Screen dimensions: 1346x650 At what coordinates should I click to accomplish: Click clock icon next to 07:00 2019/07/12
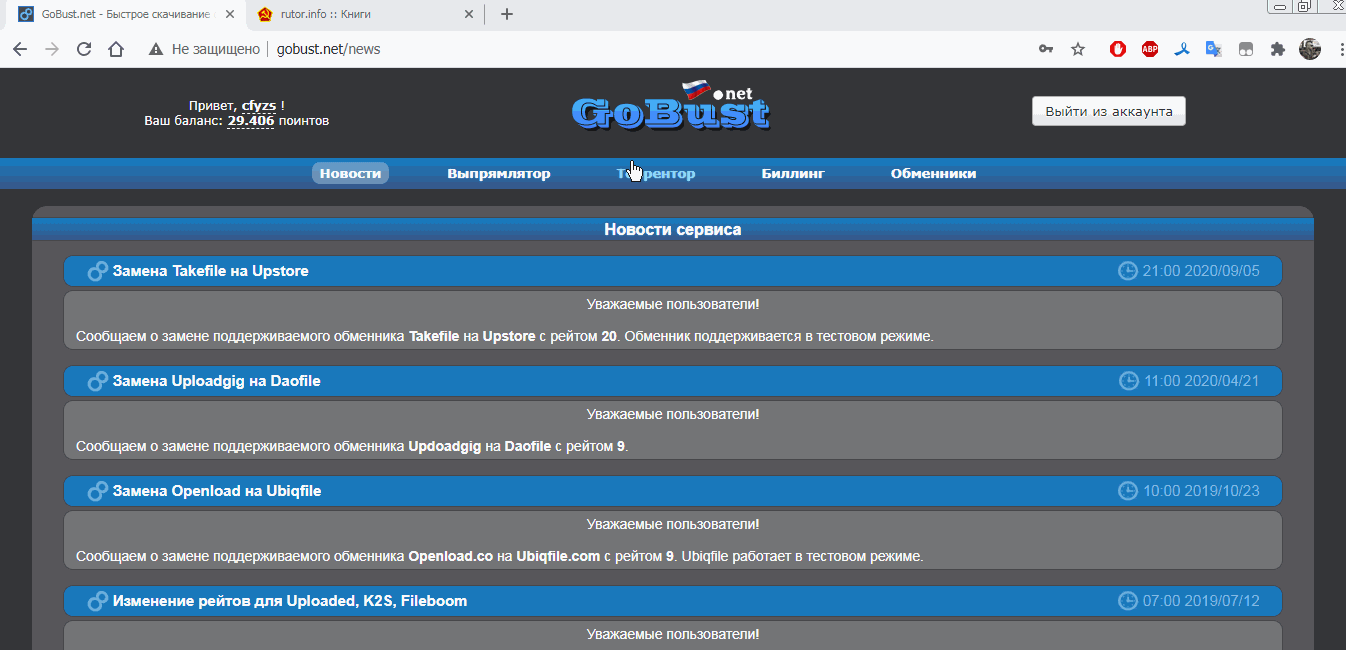click(1127, 601)
